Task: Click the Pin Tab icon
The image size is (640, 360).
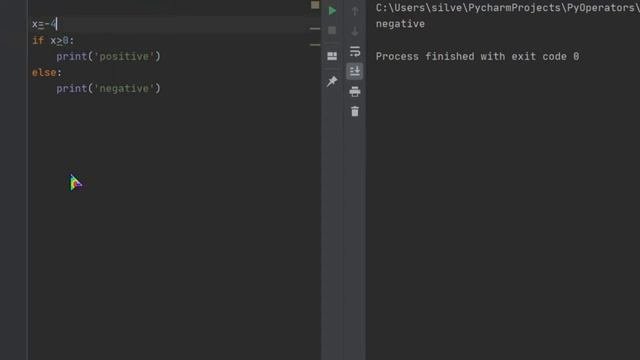Action: [332, 81]
